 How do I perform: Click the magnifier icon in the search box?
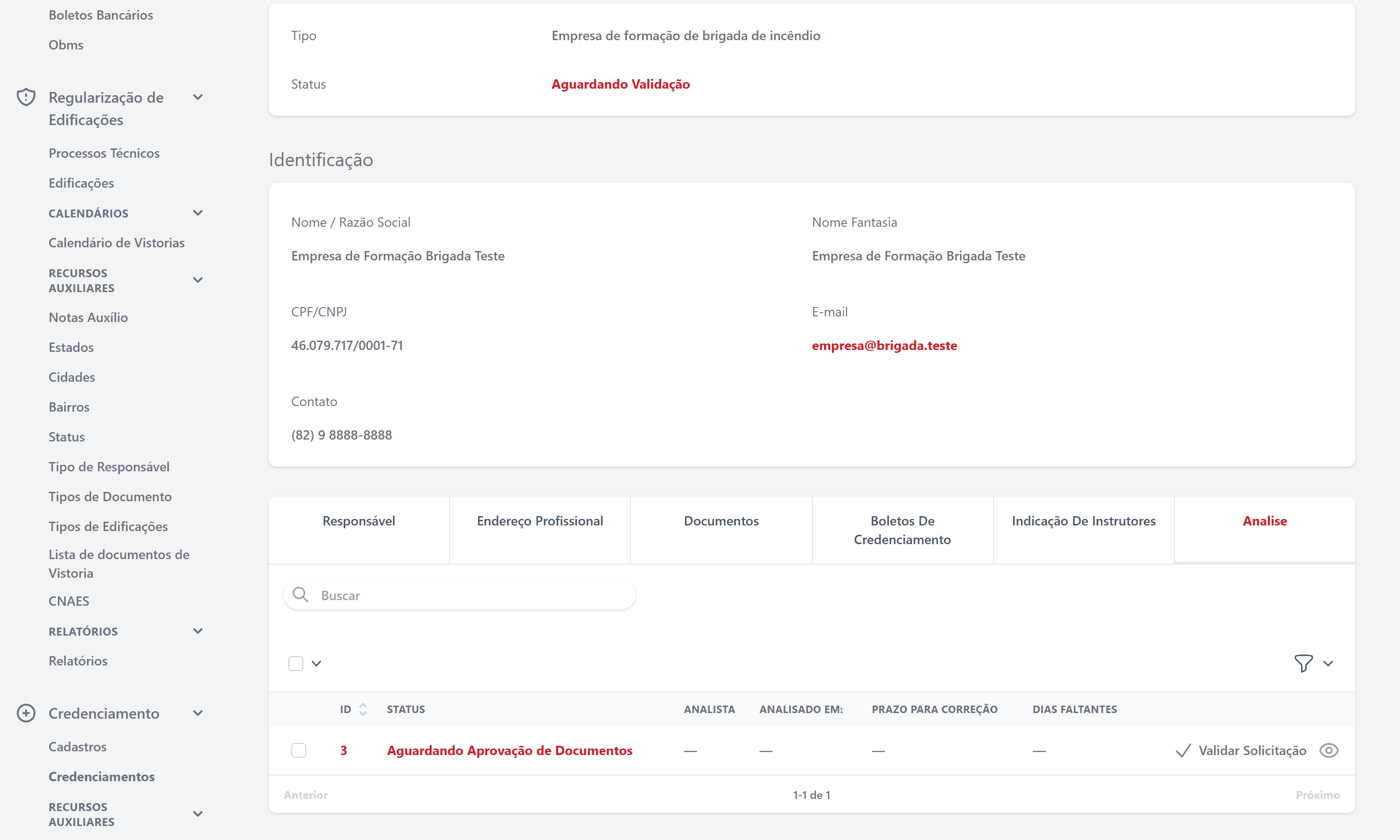pos(301,595)
